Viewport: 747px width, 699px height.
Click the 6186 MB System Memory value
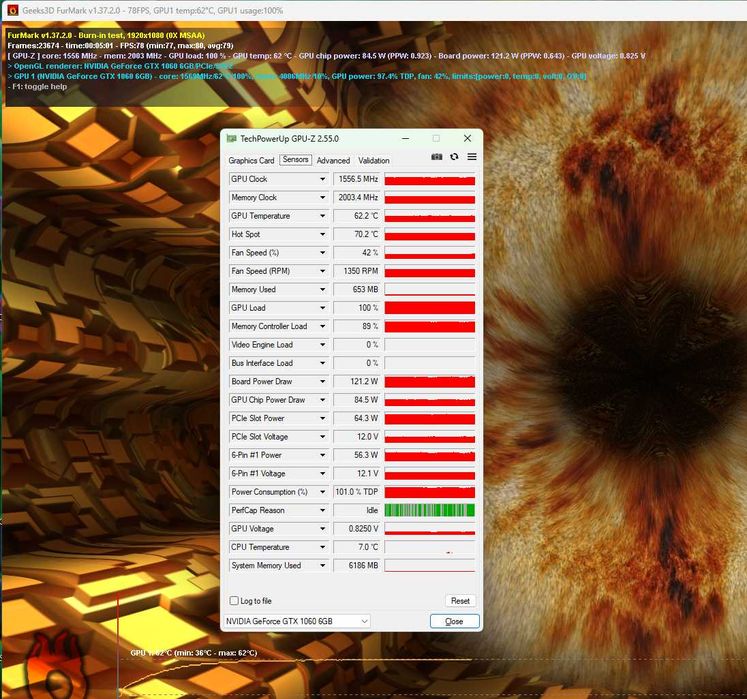[x=356, y=566]
